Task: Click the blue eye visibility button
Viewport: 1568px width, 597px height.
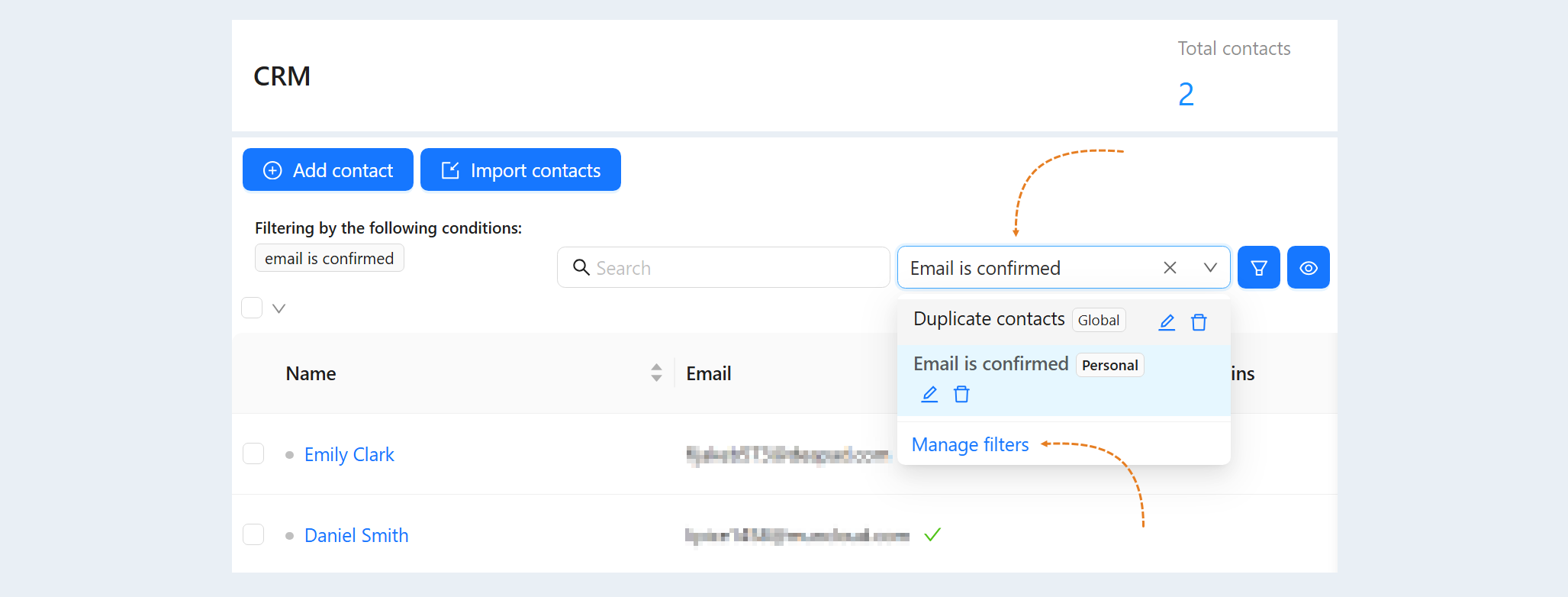Action: click(1309, 267)
